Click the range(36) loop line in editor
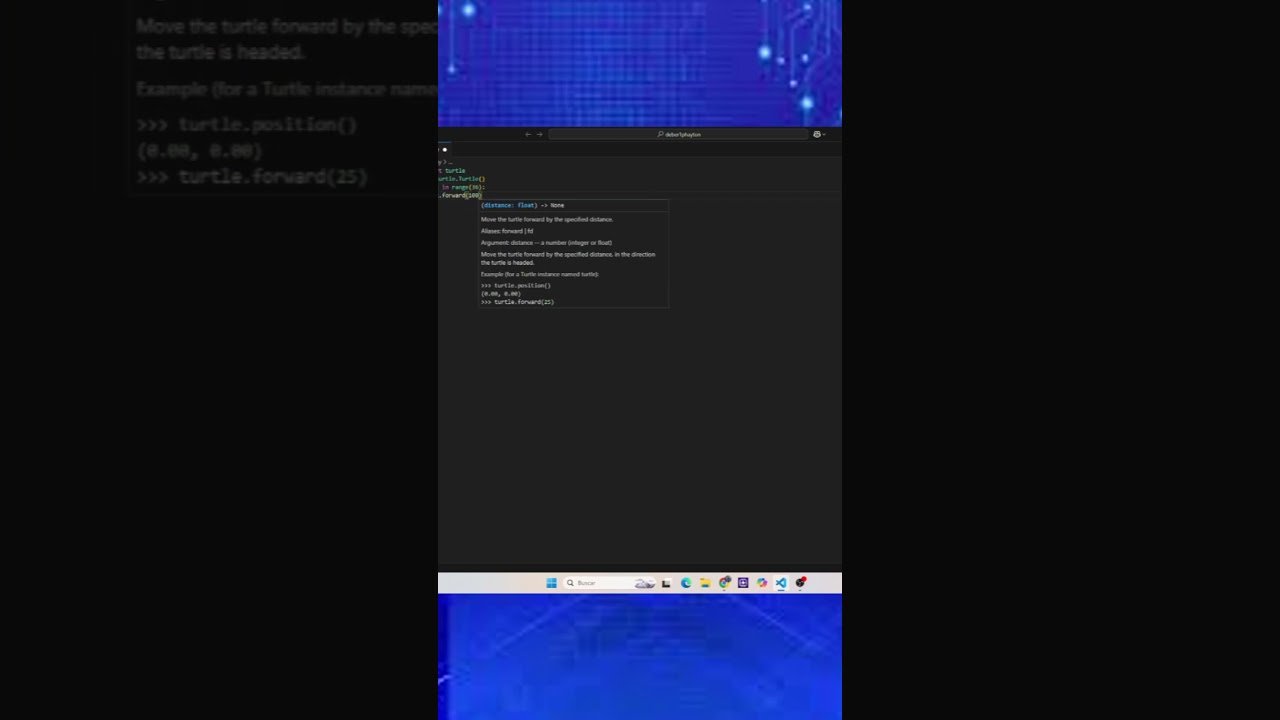Viewport: 1280px width, 720px height. tap(464, 187)
